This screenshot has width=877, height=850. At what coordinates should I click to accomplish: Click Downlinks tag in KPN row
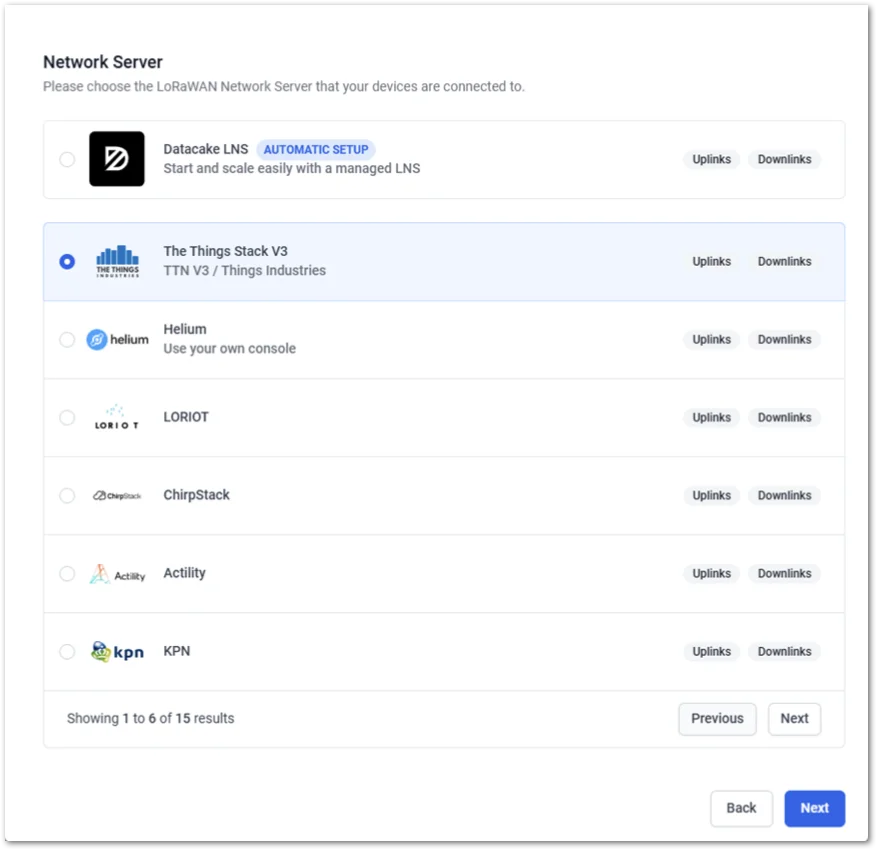(x=784, y=651)
